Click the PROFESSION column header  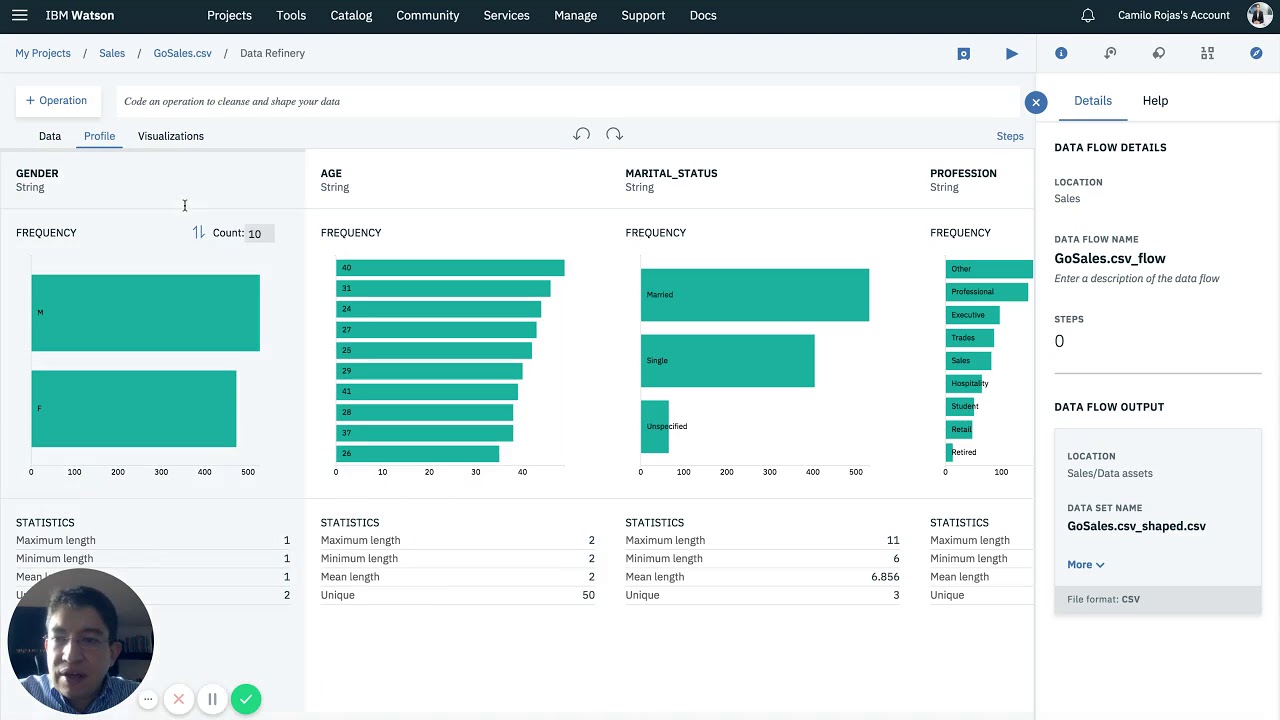pyautogui.click(x=963, y=173)
